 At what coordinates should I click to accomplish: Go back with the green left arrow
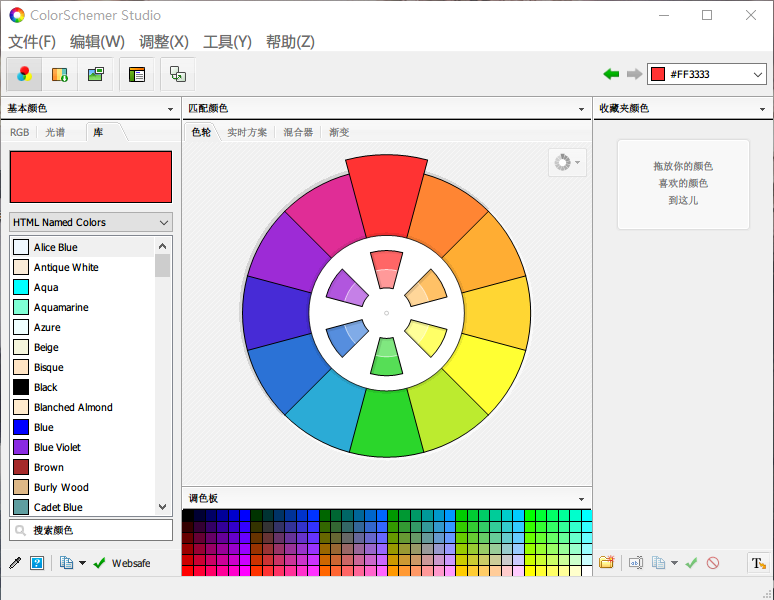611,74
